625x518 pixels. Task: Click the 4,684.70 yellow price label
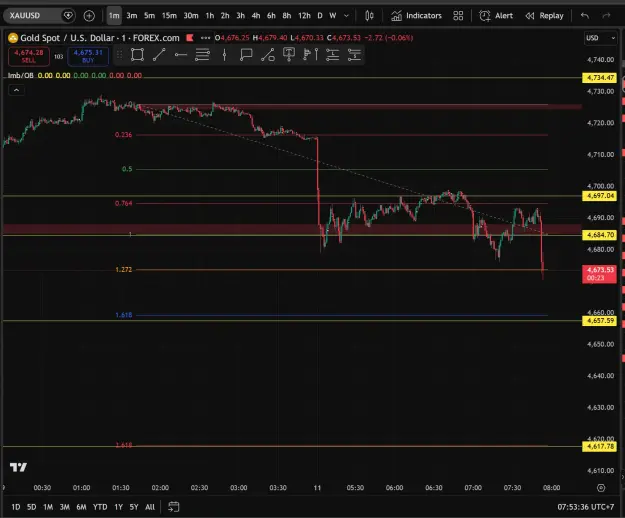click(x=599, y=235)
